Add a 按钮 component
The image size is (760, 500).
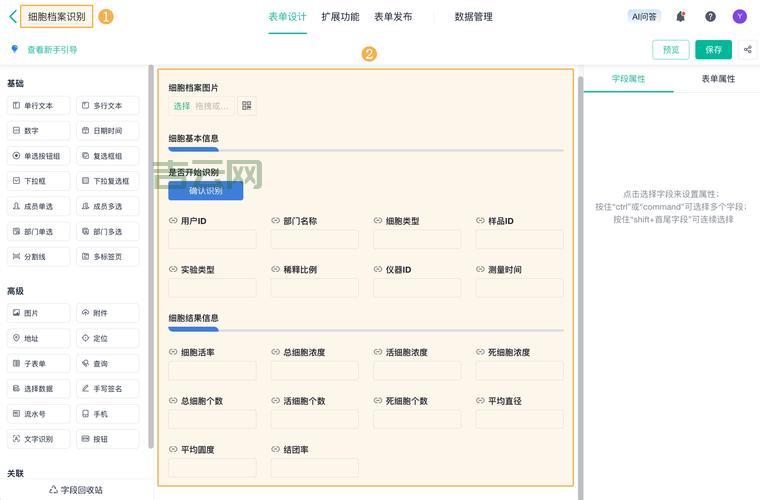point(108,439)
